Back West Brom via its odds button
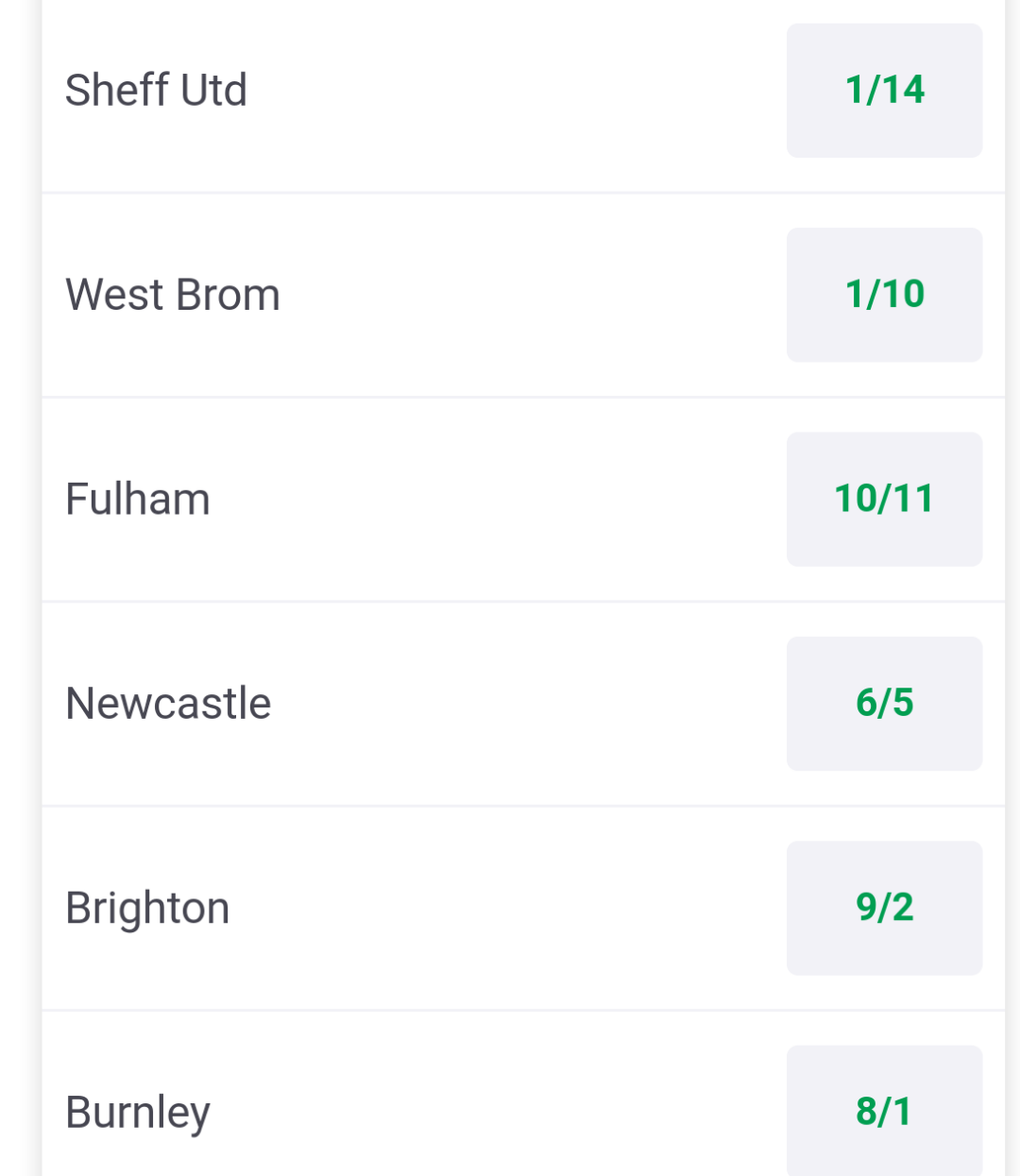Screen dimensions: 1020x1176 click(884, 295)
